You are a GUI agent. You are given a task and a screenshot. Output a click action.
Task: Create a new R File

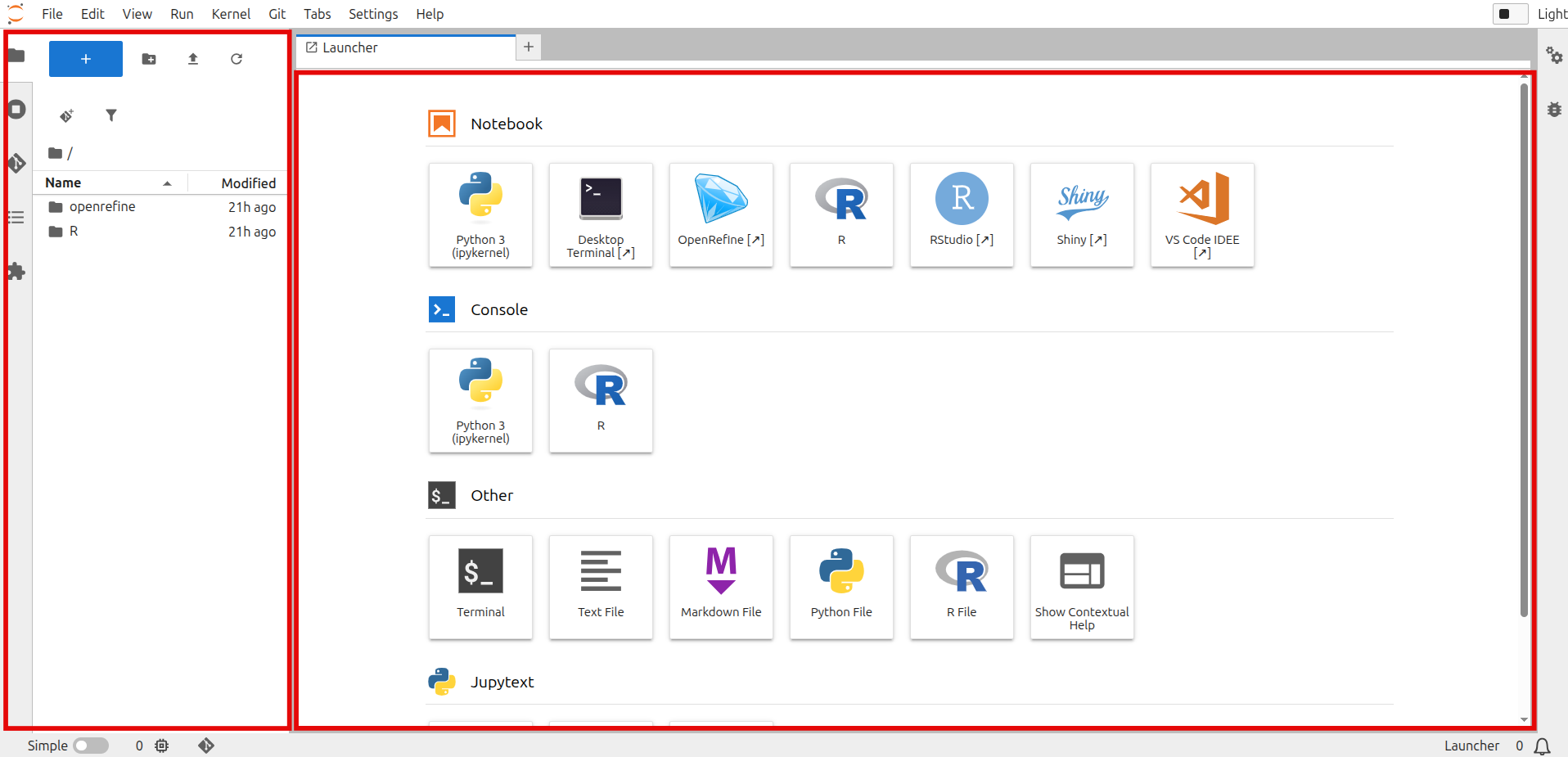[x=962, y=588]
